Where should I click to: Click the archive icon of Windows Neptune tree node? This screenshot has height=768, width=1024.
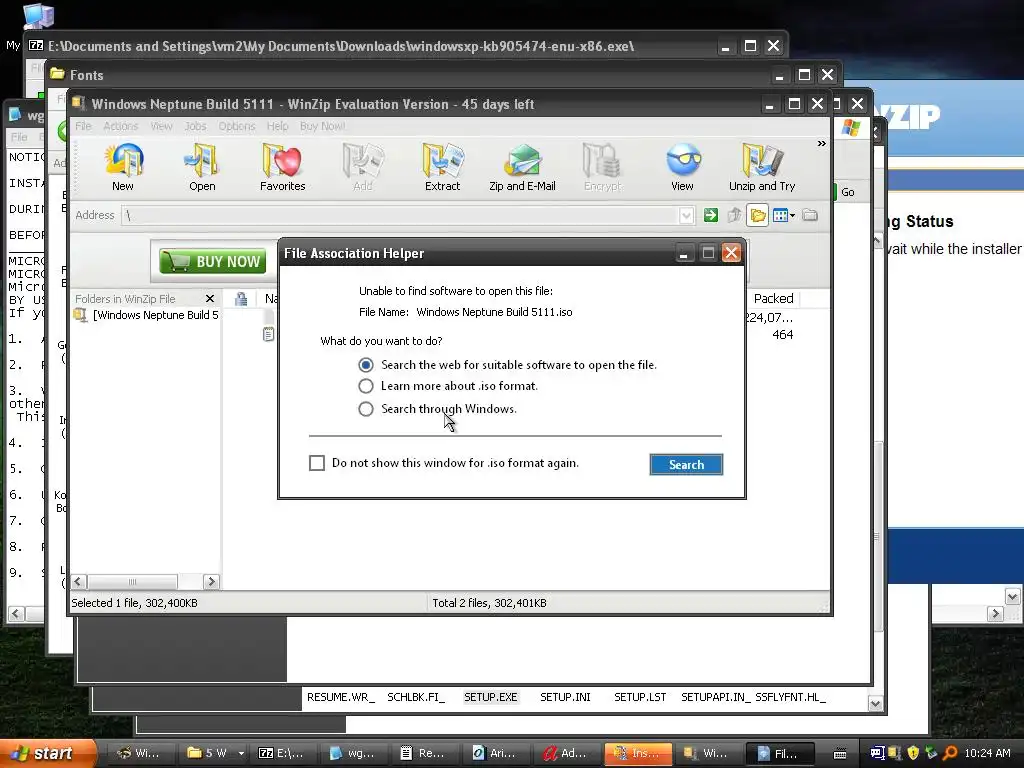(81, 315)
